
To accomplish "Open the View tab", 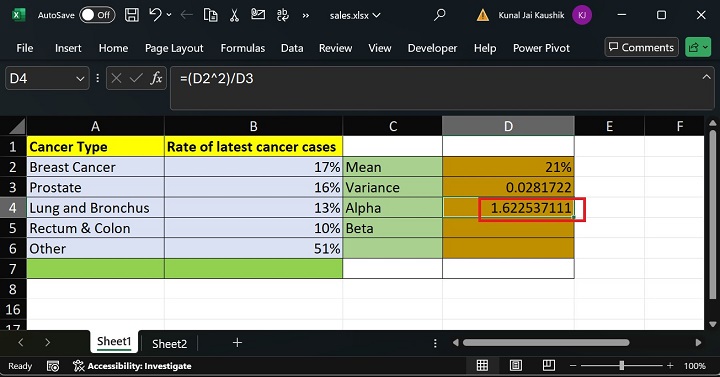I will tap(380, 48).
